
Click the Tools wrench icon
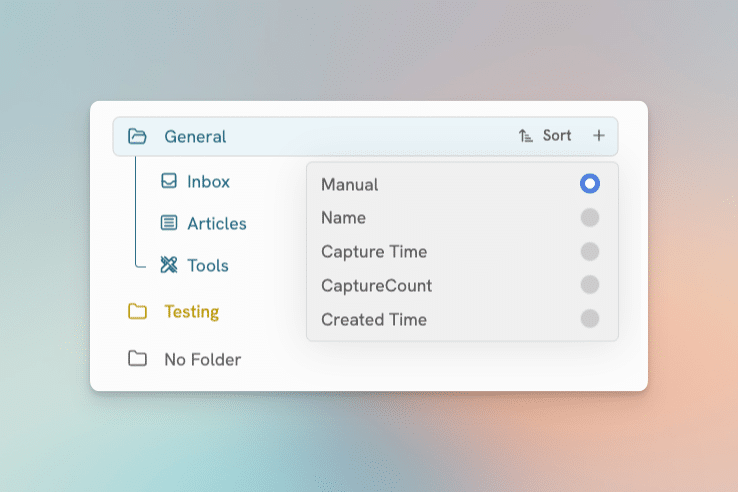click(x=169, y=265)
